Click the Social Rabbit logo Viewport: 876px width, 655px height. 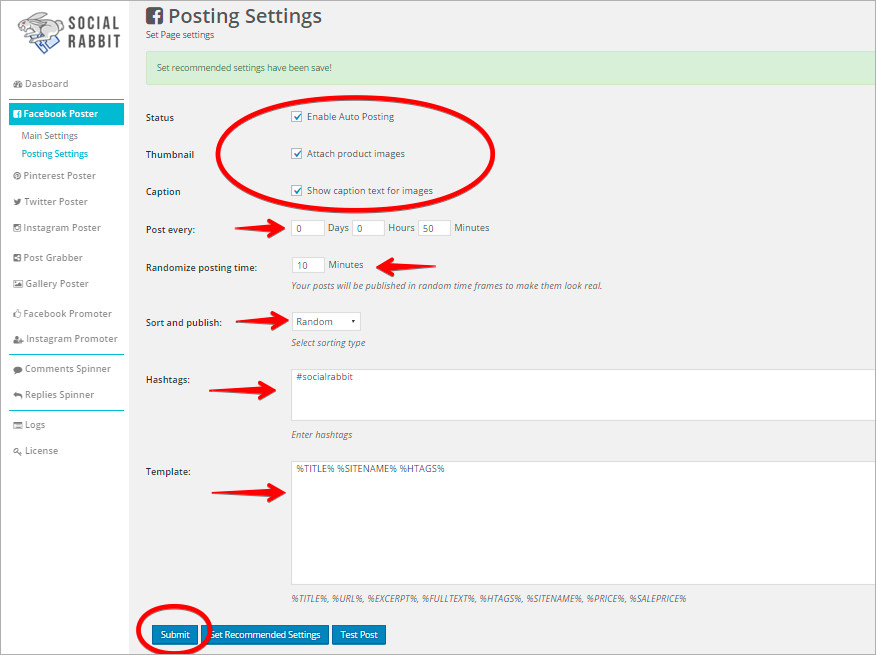(69, 32)
